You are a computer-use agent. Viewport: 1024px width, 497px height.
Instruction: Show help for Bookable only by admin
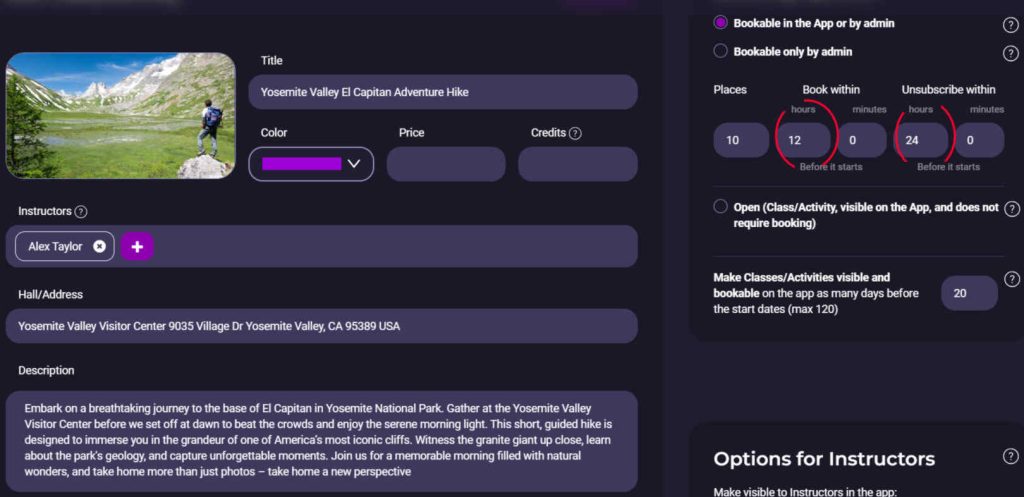click(x=1010, y=53)
